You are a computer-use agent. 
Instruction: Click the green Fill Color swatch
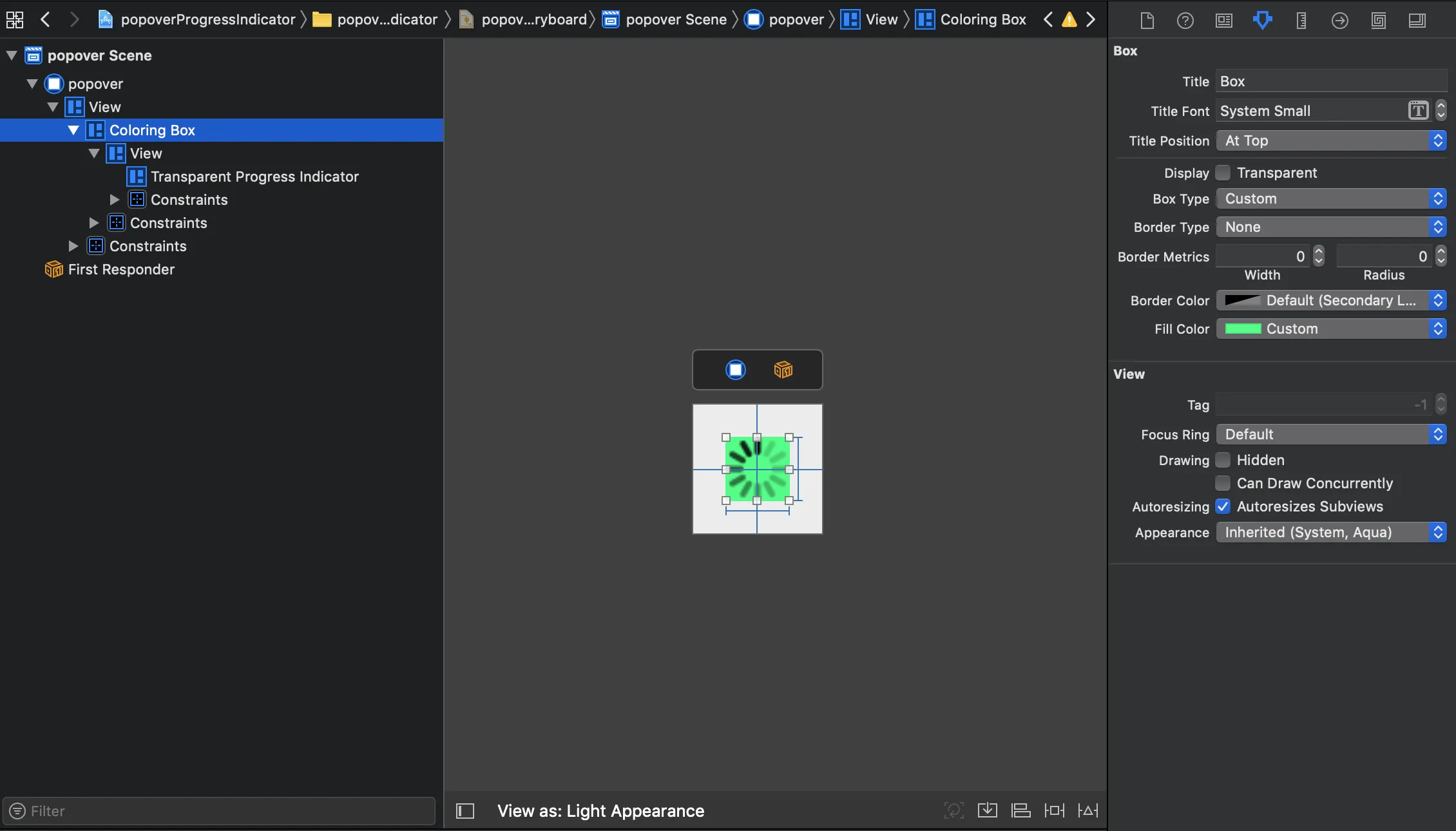pyautogui.click(x=1243, y=329)
